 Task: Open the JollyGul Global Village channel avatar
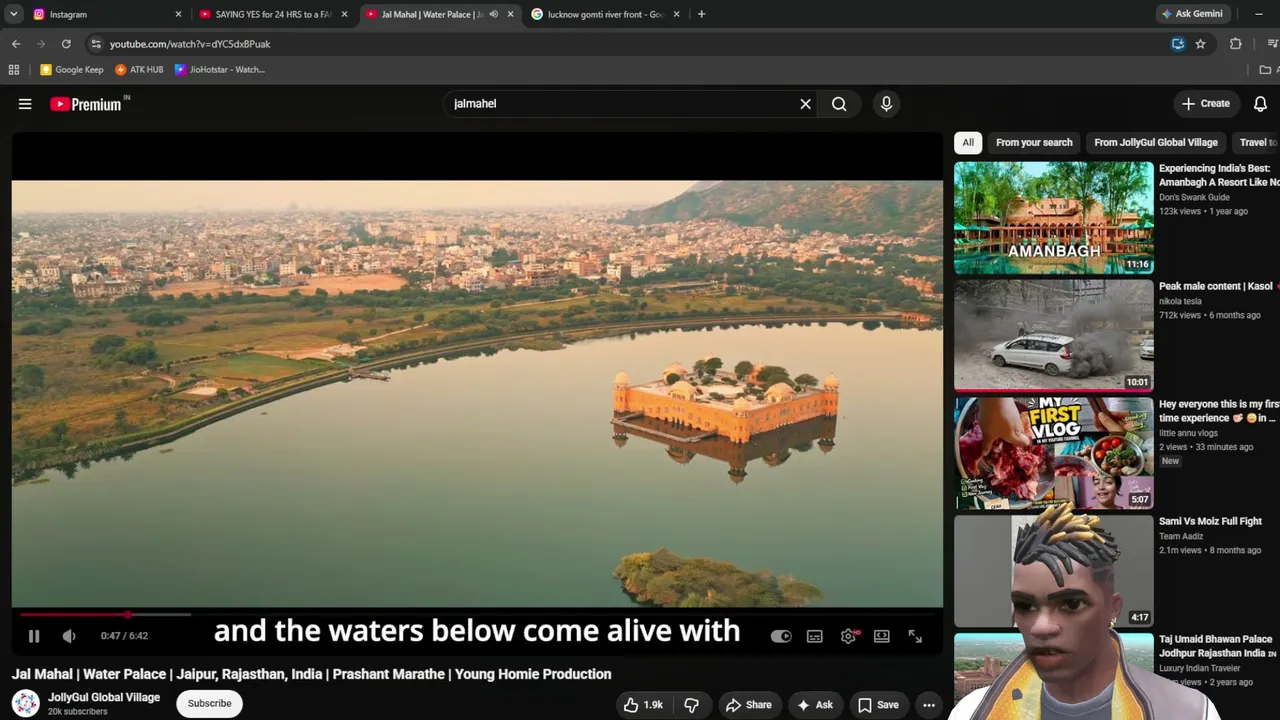26,703
